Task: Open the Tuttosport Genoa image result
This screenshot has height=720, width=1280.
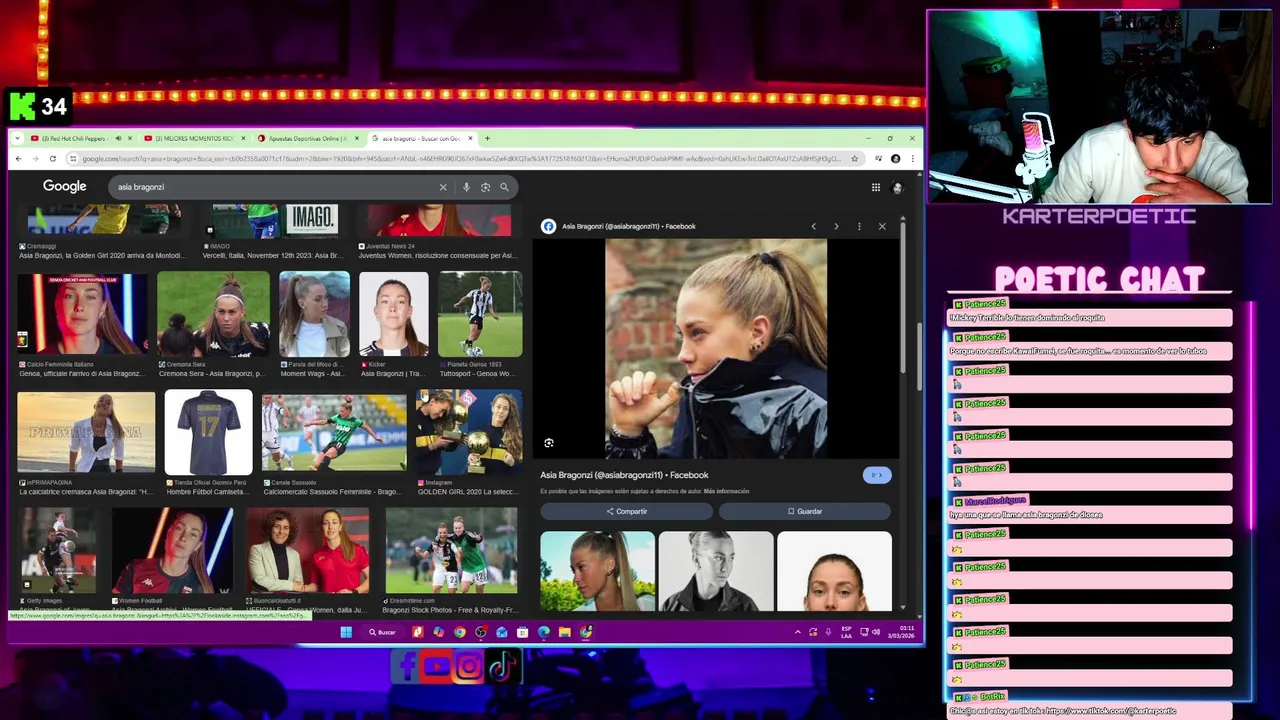Action: coord(480,316)
